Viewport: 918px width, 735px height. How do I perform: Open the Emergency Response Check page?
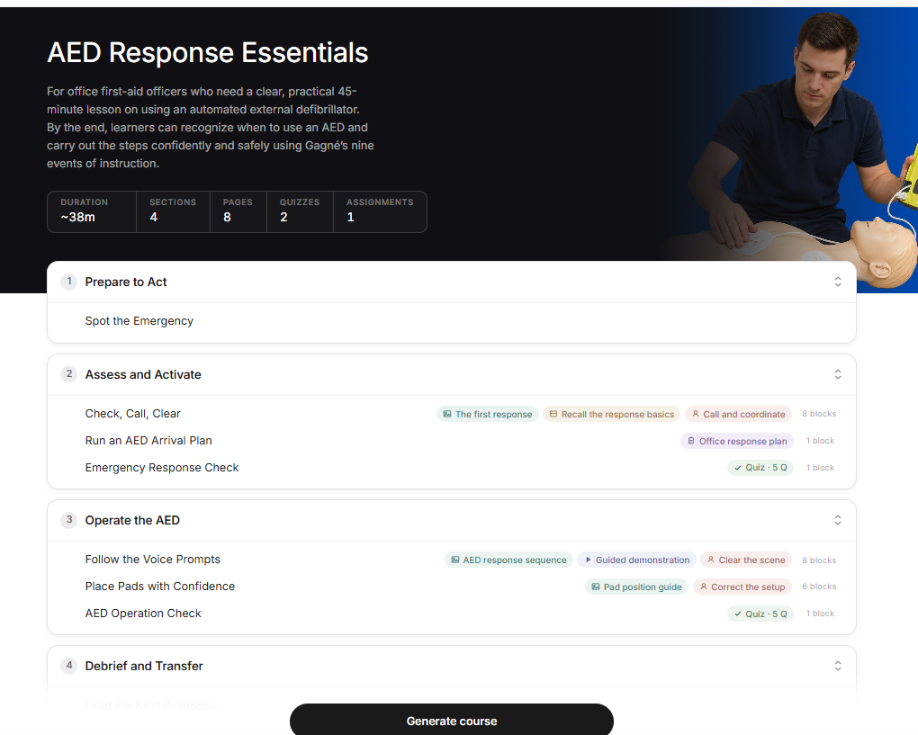162,467
